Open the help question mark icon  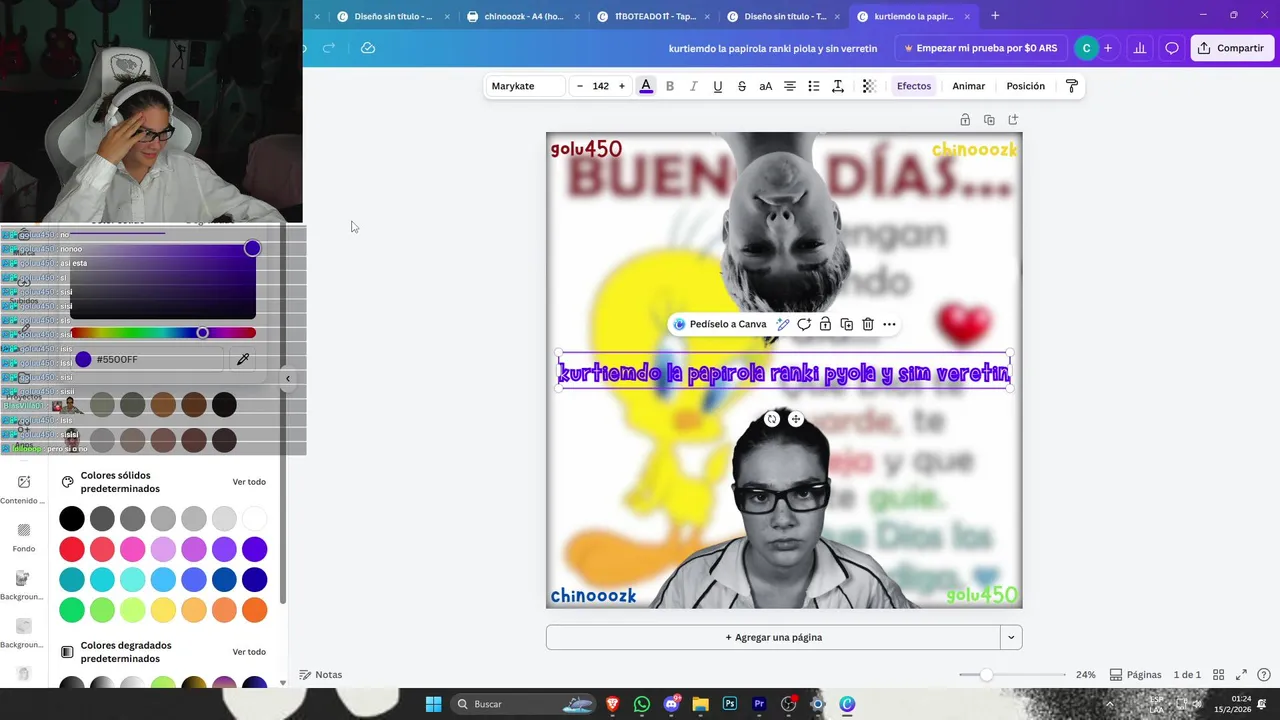click(x=1264, y=675)
